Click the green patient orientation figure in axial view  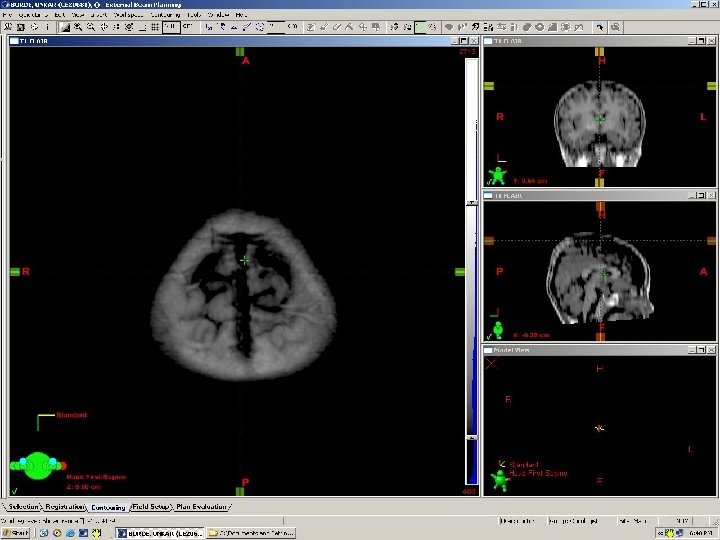coord(38,466)
